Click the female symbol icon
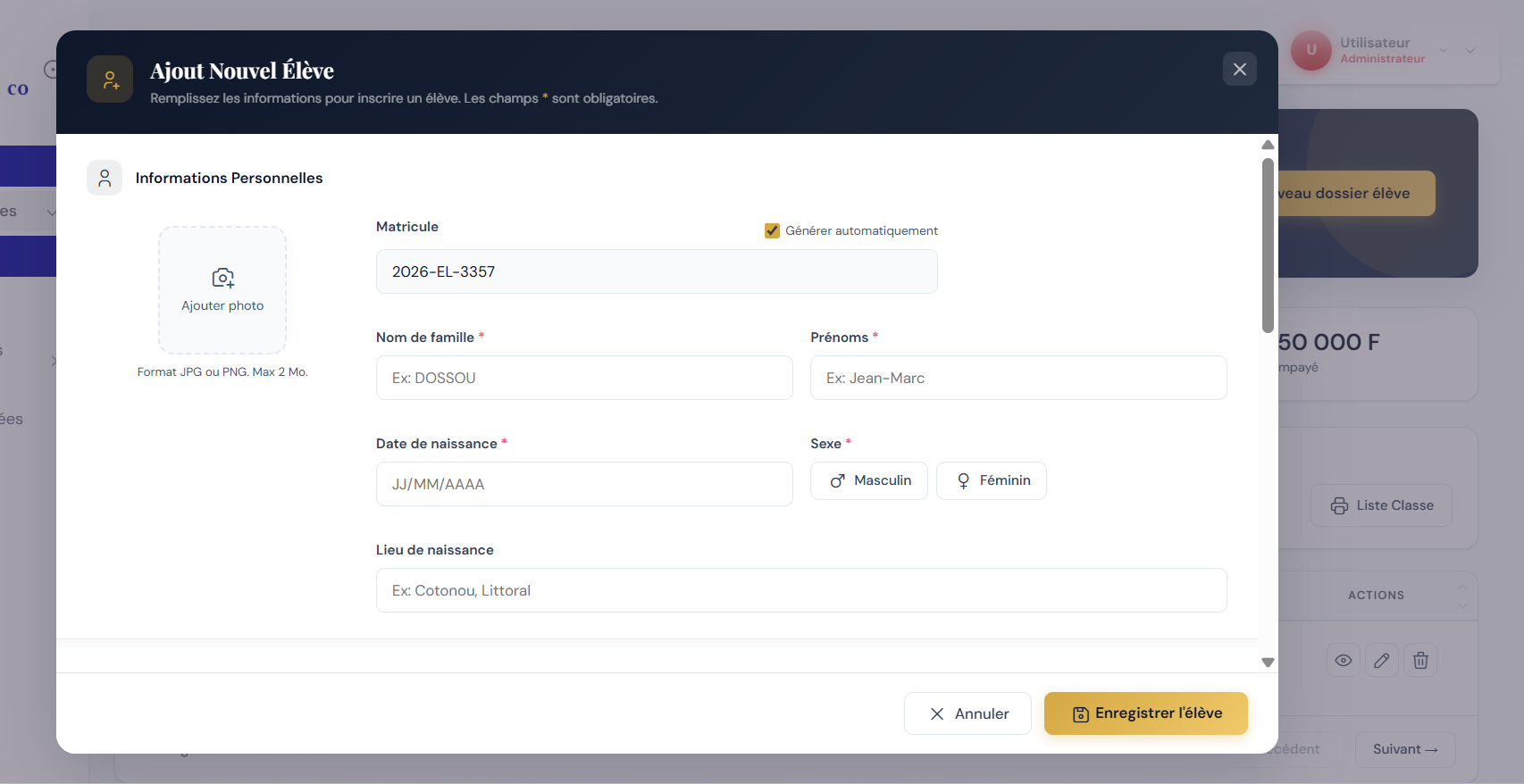Image resolution: width=1524 pixels, height=784 pixels. 963,481
